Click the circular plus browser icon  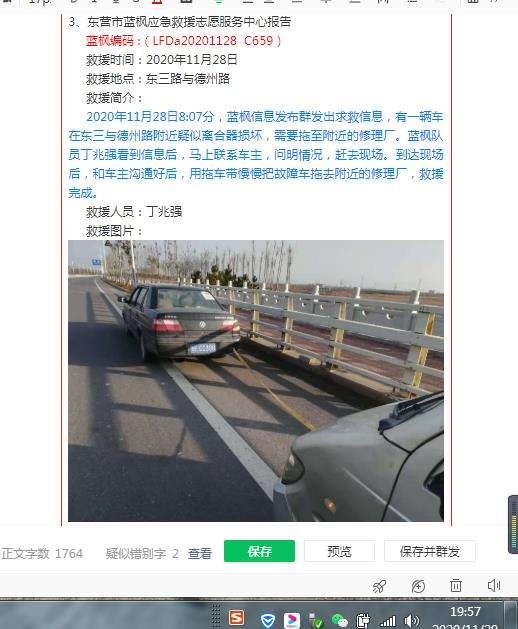tap(418, 586)
